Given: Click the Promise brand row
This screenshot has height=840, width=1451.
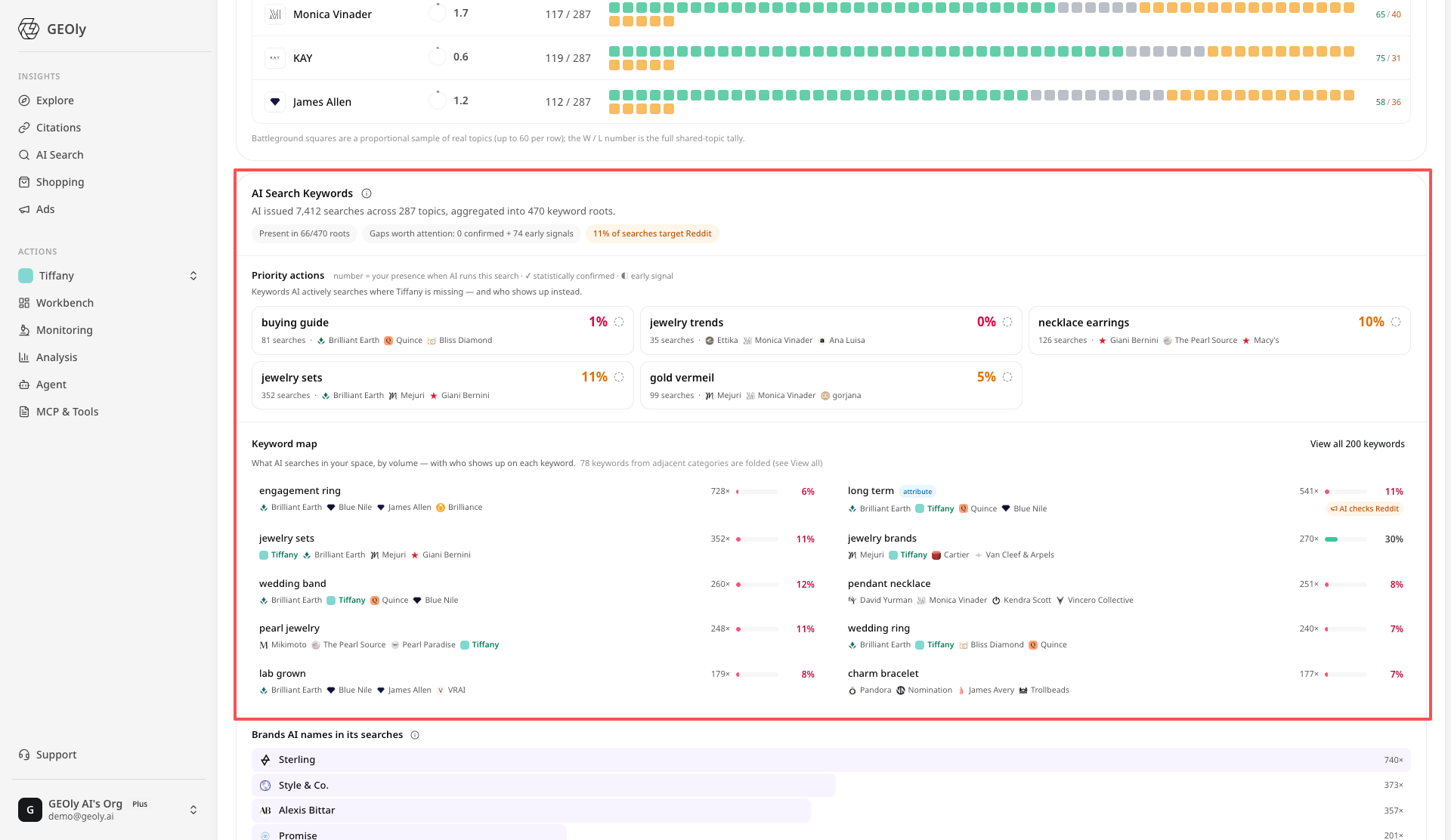Looking at the screenshot, I should pos(831,834).
